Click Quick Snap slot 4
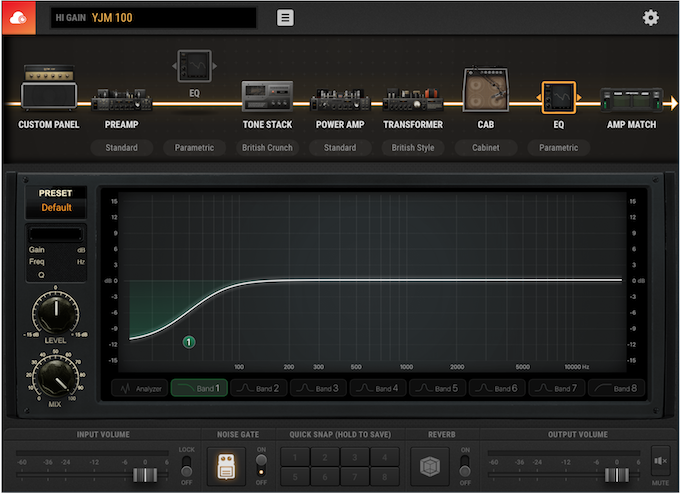 385,457
